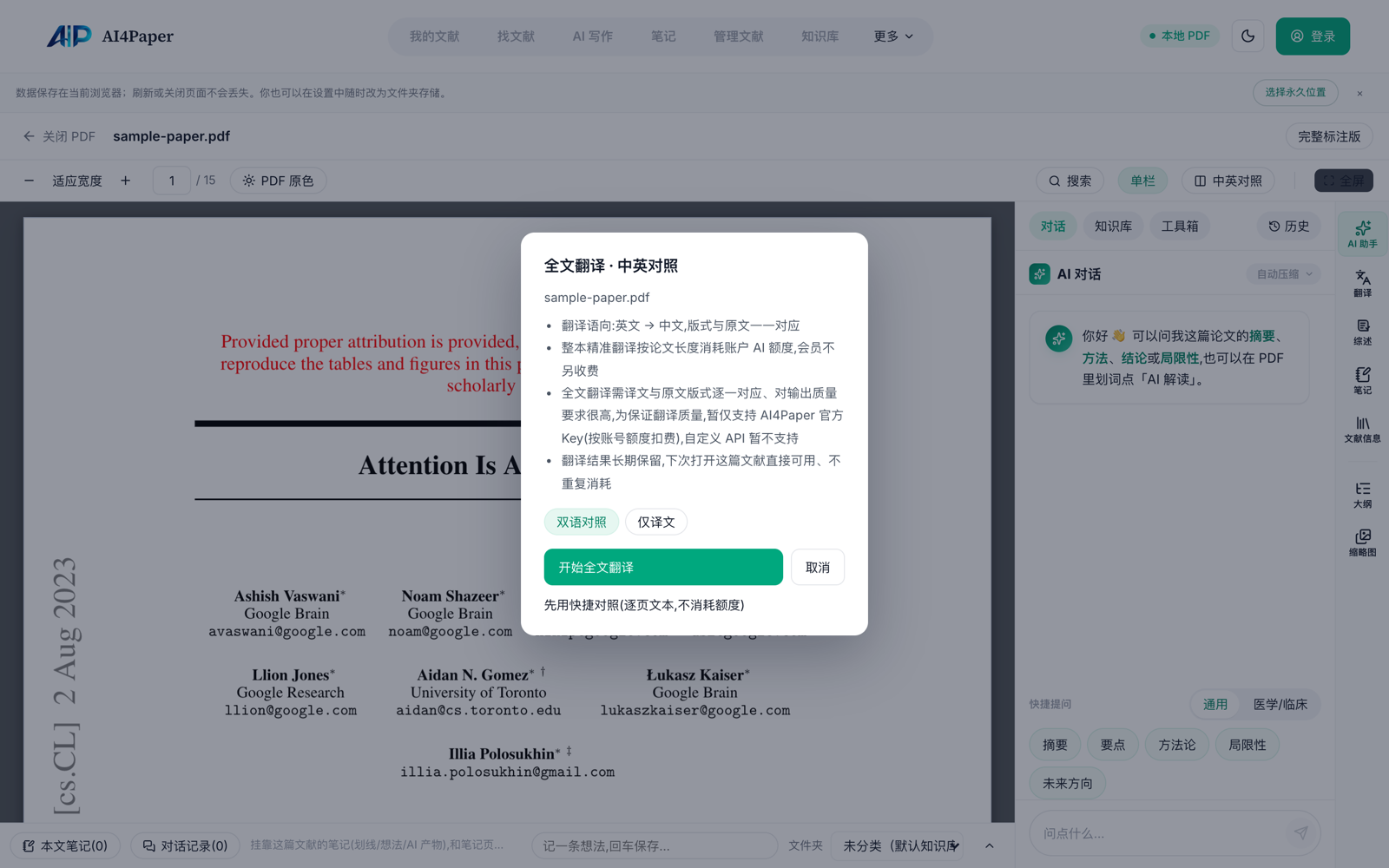Open the AI 助手 sidebar panel
Screen dimensions: 1389x868
pyautogui.click(x=1362, y=234)
